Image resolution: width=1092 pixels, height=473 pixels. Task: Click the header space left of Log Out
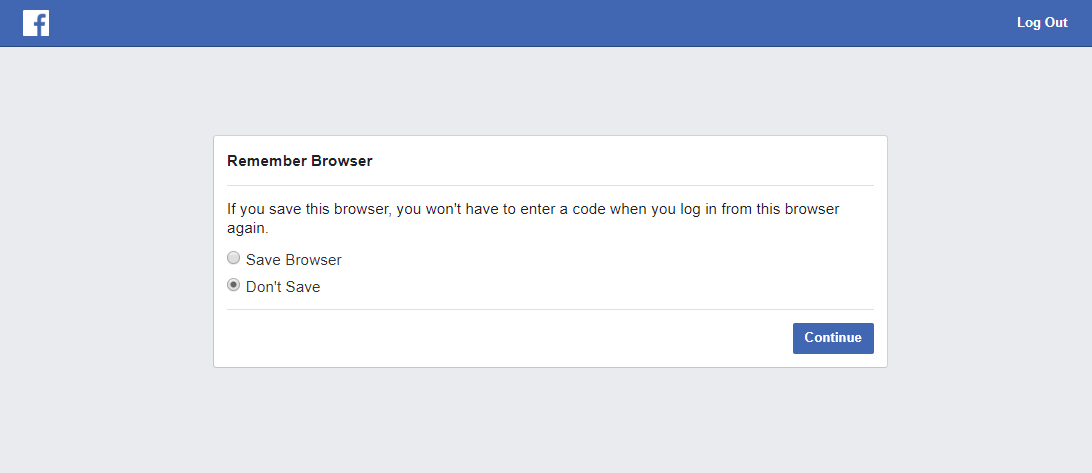click(x=800, y=23)
